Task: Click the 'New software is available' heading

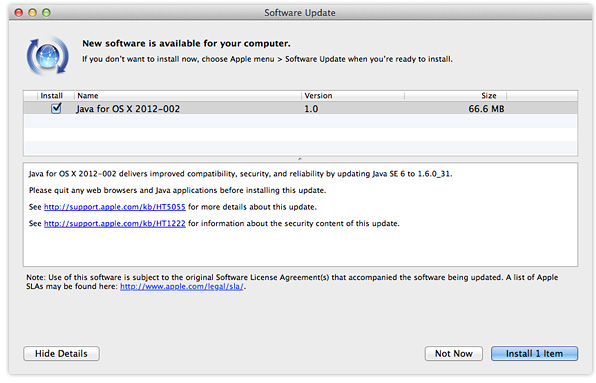Action: 186,44
